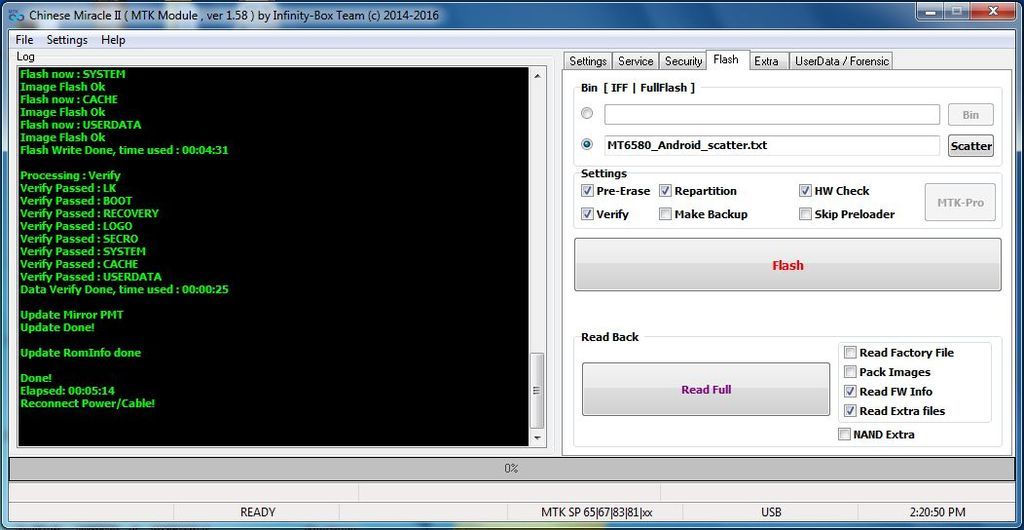Open the UserData / Forensic tab
This screenshot has width=1024, height=530.
[x=841, y=61]
